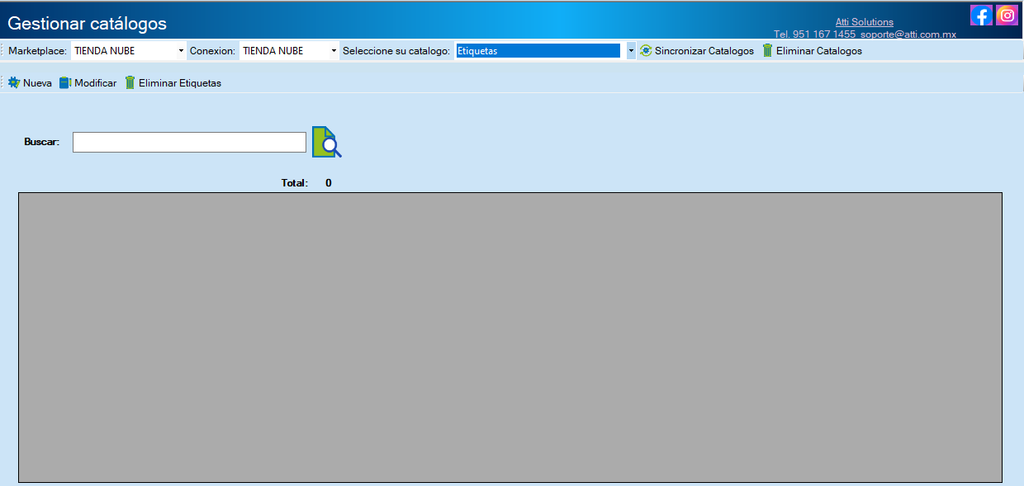Click the Tel. 951 167 1455 text
The image size is (1024, 486).
[x=814, y=34]
